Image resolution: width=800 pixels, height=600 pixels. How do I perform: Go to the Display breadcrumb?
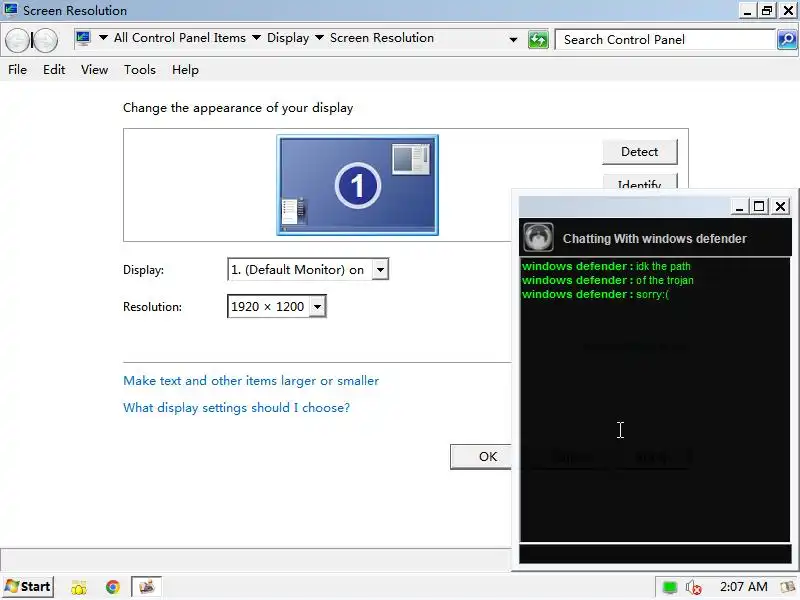click(x=288, y=38)
